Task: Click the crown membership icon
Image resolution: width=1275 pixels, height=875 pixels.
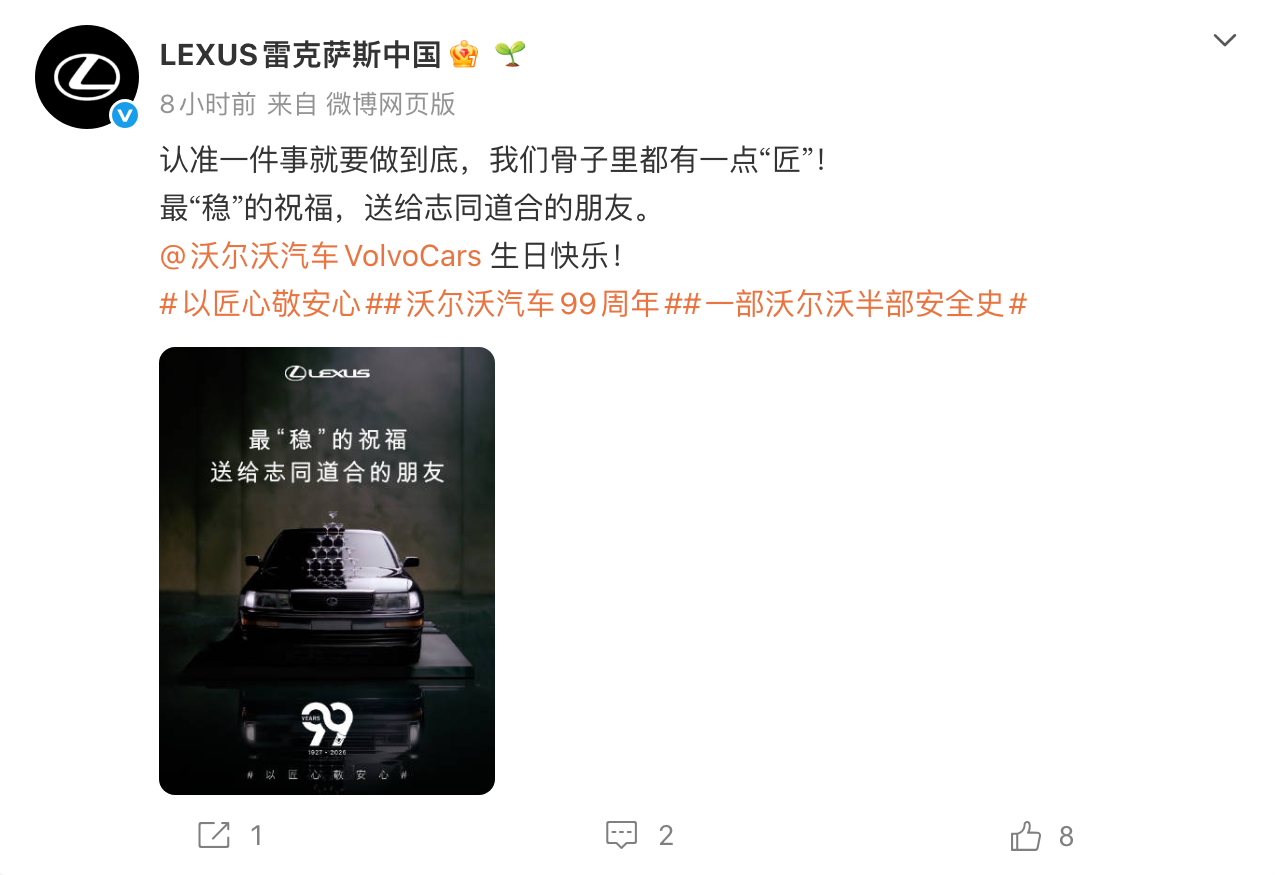Action: (463, 55)
